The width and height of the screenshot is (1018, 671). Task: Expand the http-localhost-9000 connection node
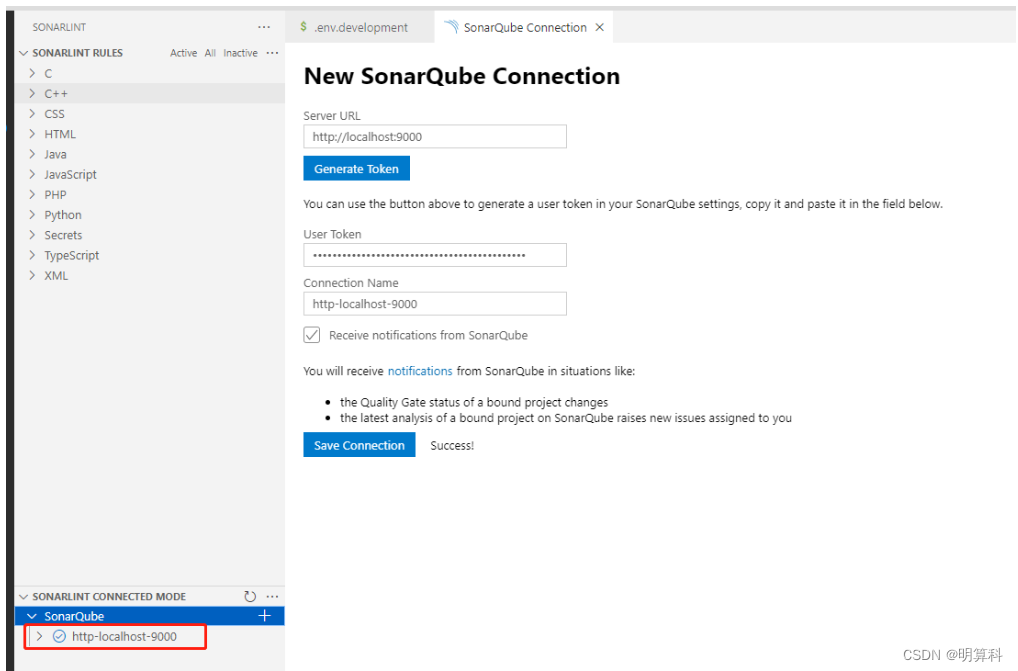click(x=40, y=636)
